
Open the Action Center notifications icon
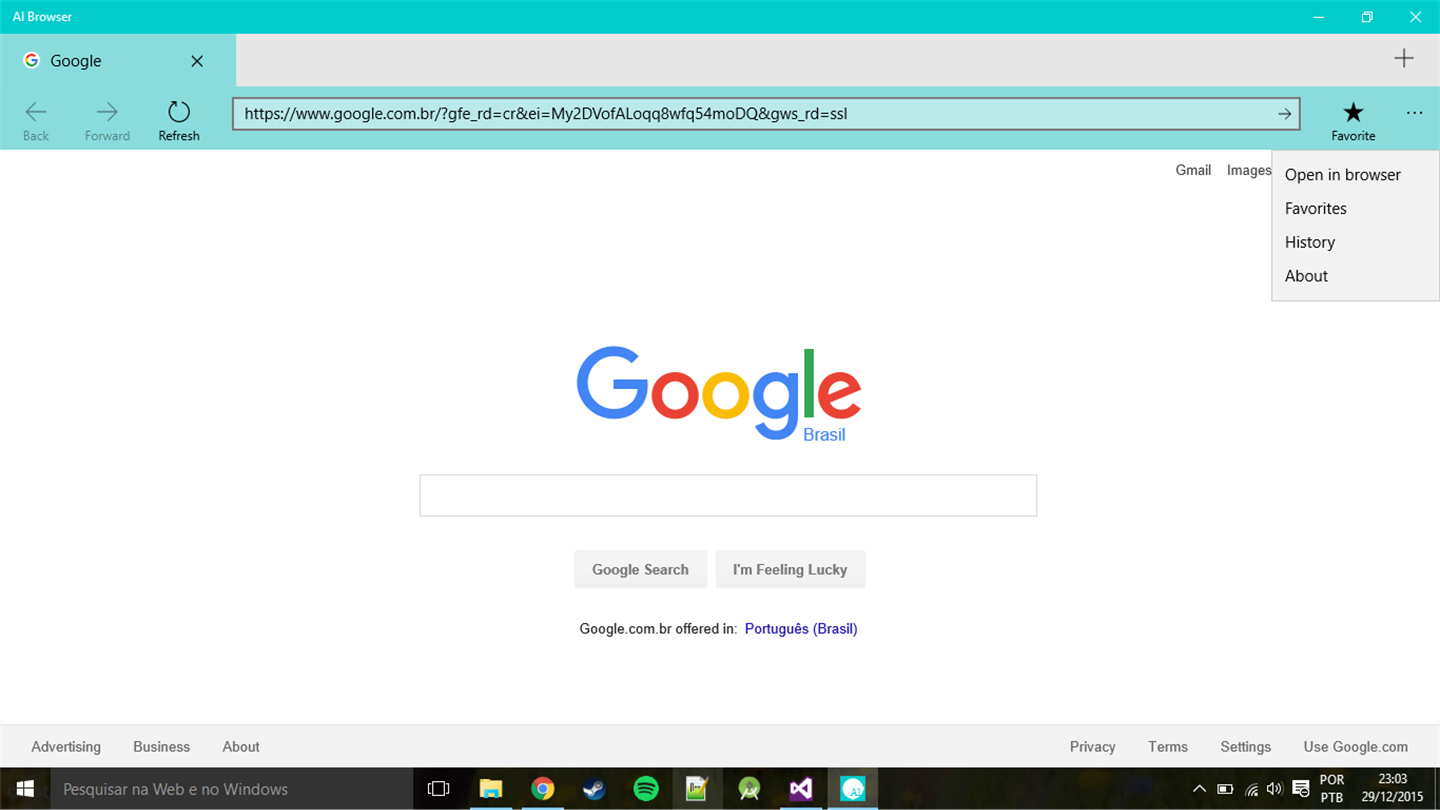[1301, 789]
